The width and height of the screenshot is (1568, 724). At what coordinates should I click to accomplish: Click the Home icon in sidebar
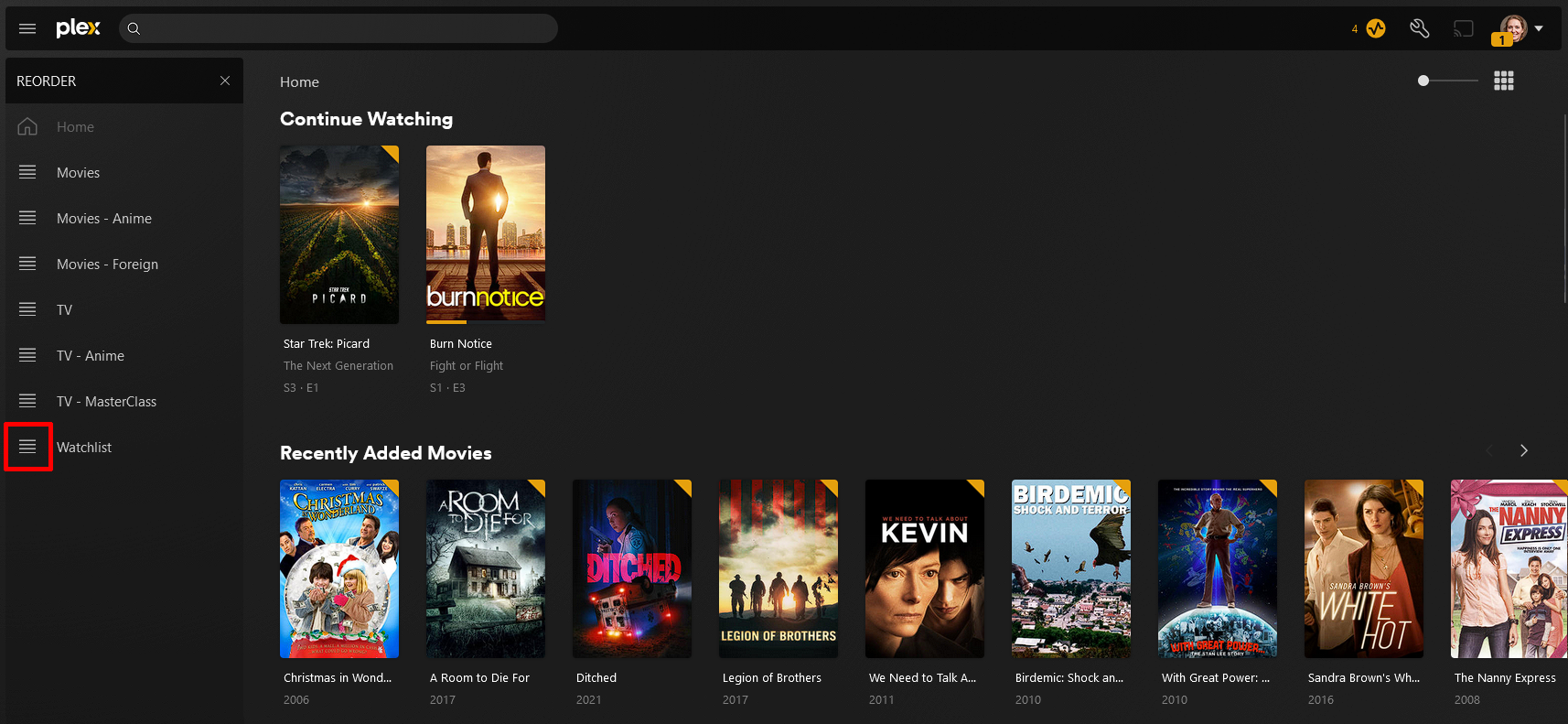[x=27, y=126]
